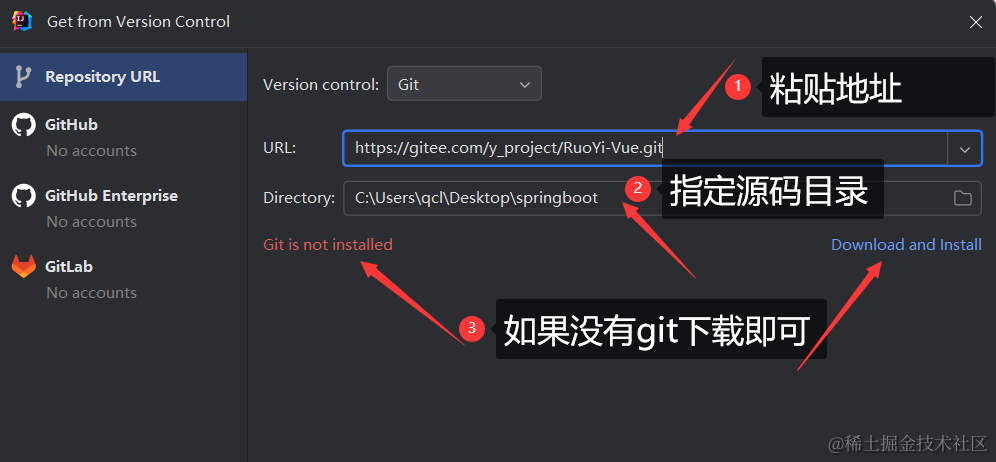Click inside the Directory path field
This screenshot has height=462, width=996.
(x=648, y=198)
